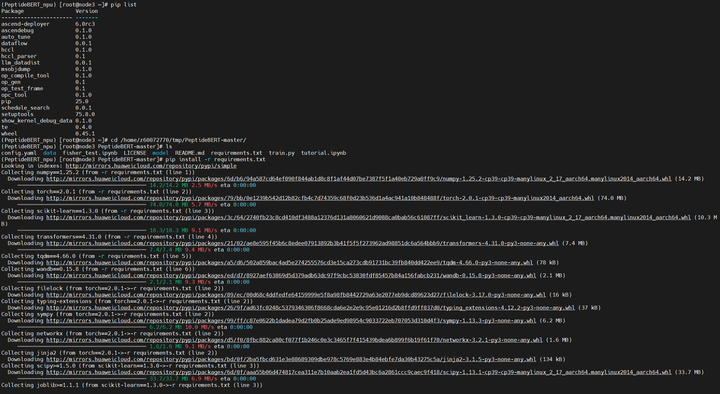Open the wandb-0.15.8 wheel download link
This screenshot has width=720, height=394.
[291, 276]
